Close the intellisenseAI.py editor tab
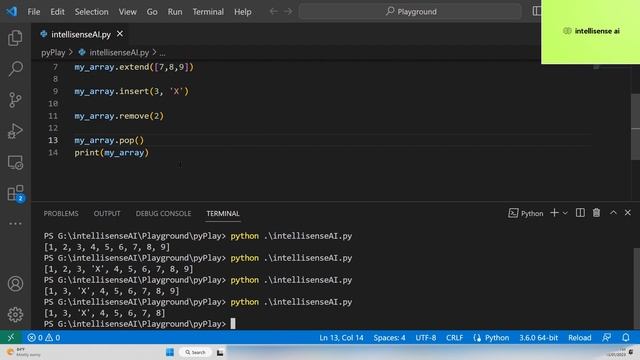 [120, 34]
